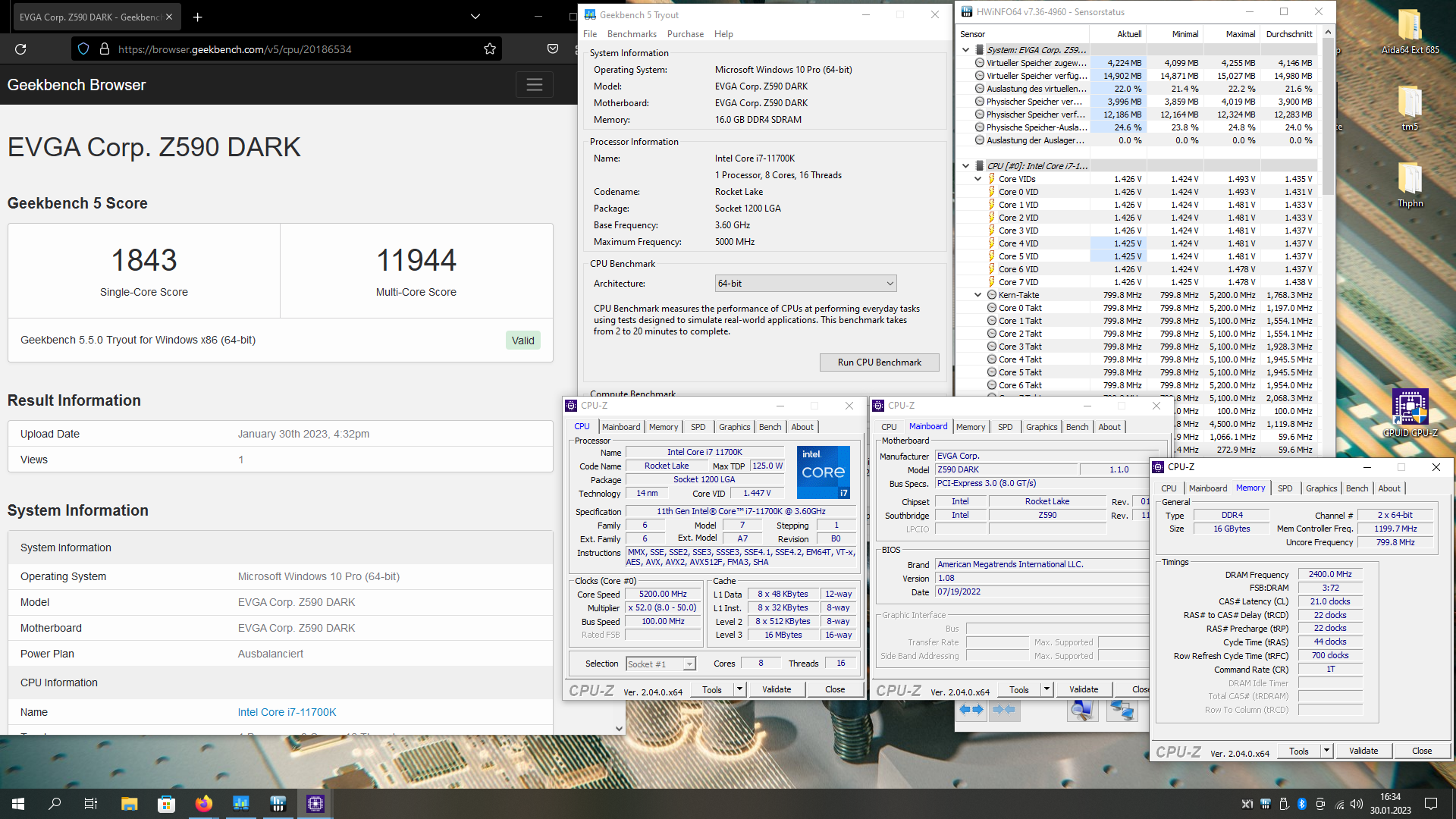The height and width of the screenshot is (819, 1456).
Task: Open Geekbench File menu
Action: (590, 34)
